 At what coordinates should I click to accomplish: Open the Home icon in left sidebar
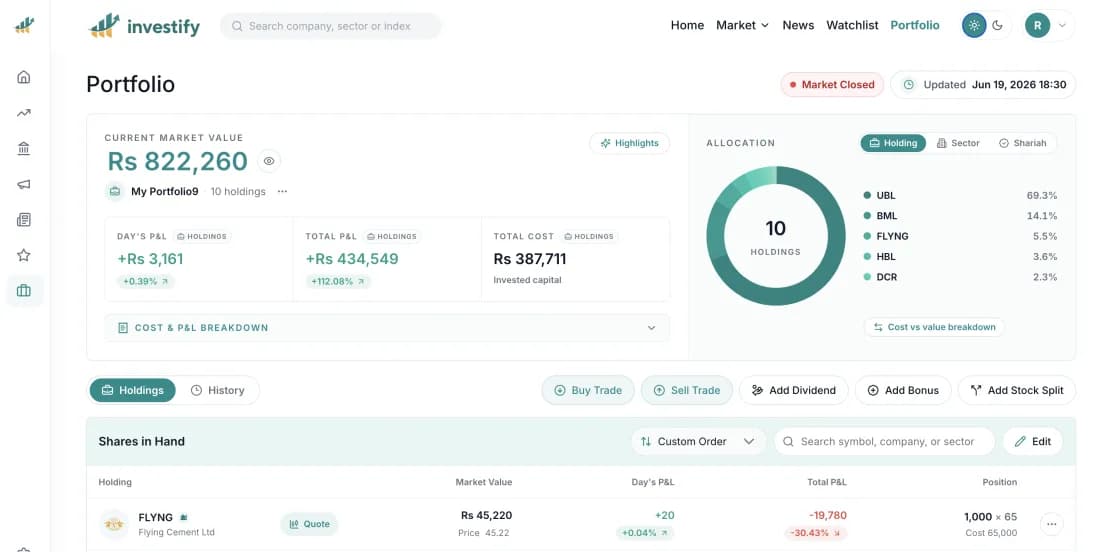[24, 77]
